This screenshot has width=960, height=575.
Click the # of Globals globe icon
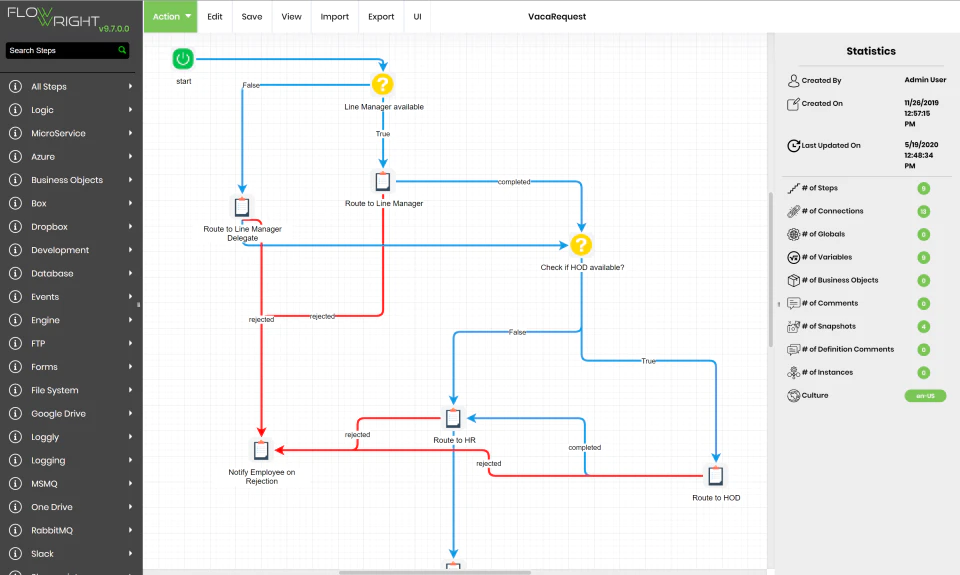pos(793,234)
